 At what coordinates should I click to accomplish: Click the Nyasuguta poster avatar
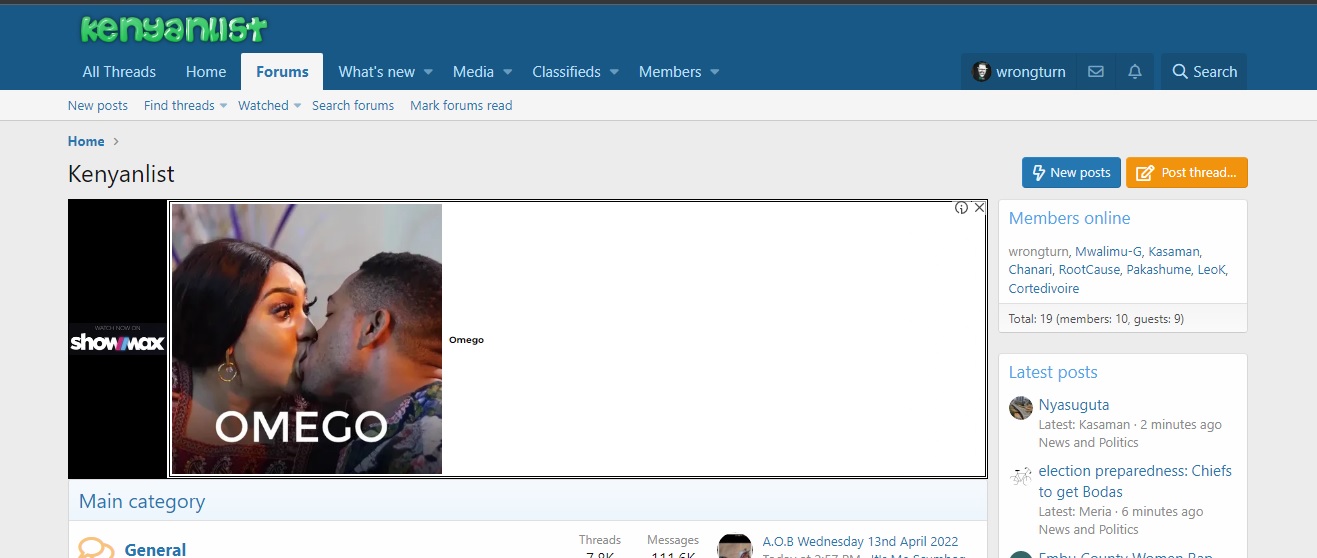(1020, 408)
